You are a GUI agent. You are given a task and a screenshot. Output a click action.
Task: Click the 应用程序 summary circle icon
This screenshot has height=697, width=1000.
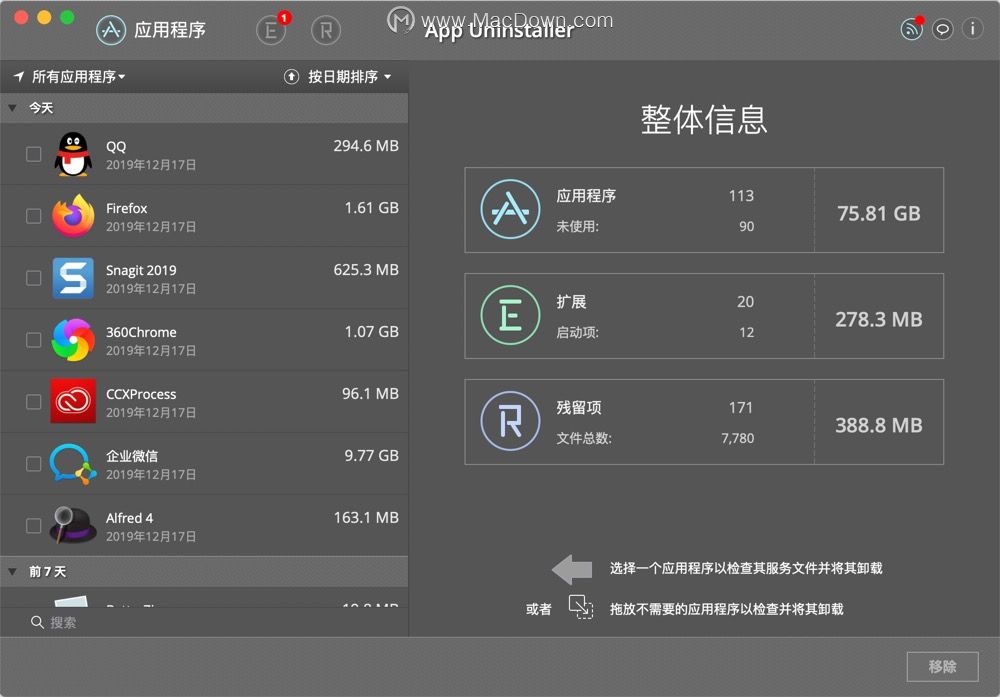510,209
